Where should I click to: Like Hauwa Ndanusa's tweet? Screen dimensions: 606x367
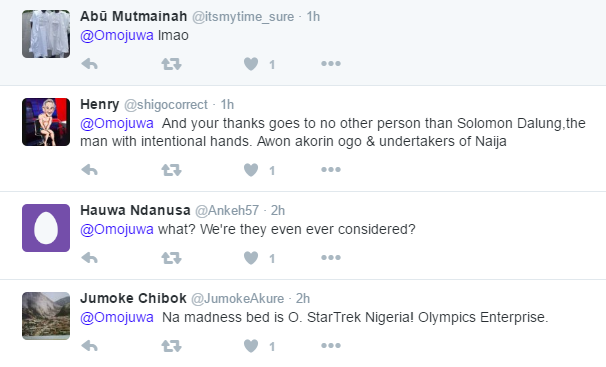[251, 258]
